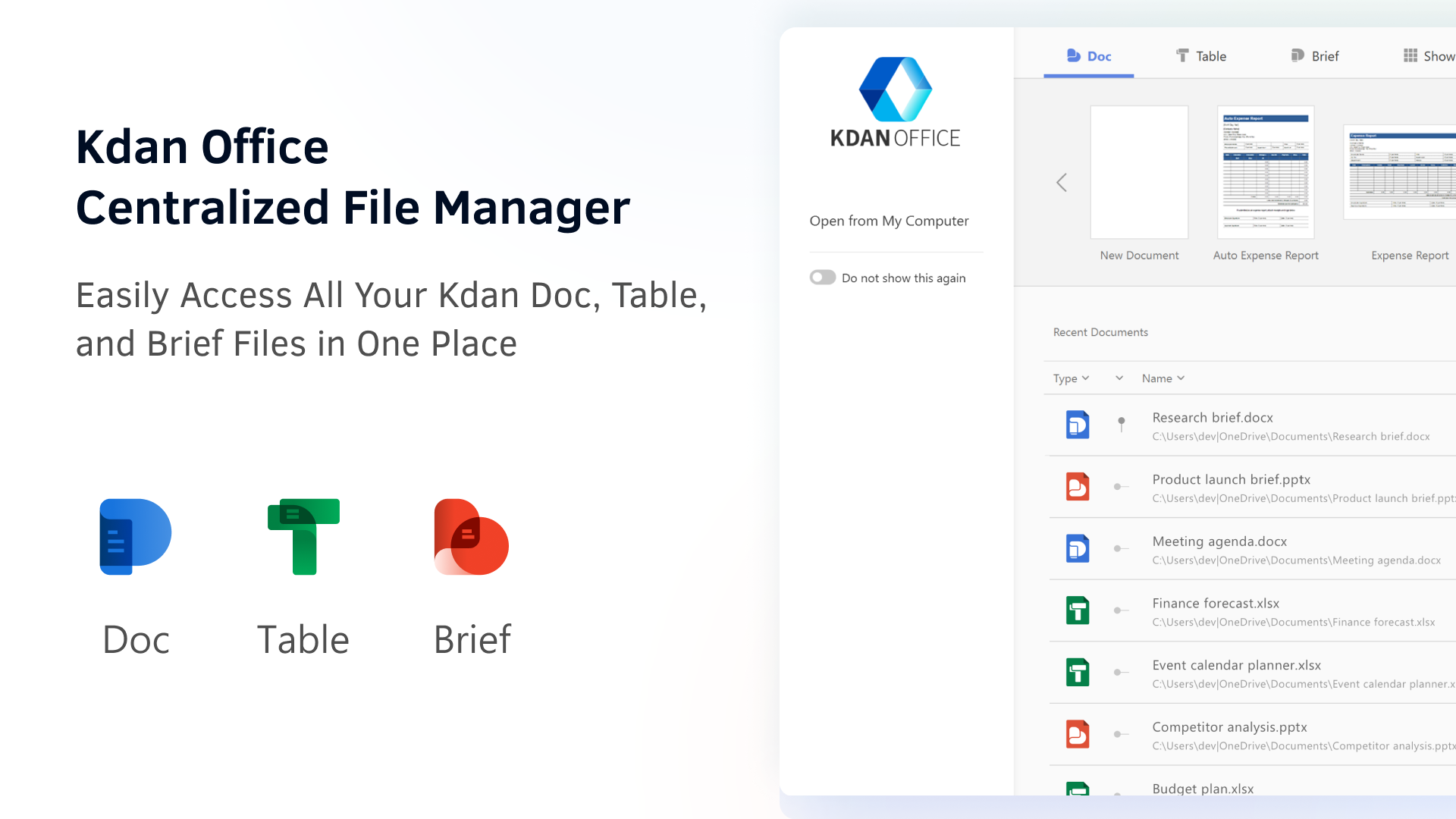The image size is (1456, 819).
Task: Click the Table icon beside Finance forecast.xlsx
Action: [x=1077, y=610]
